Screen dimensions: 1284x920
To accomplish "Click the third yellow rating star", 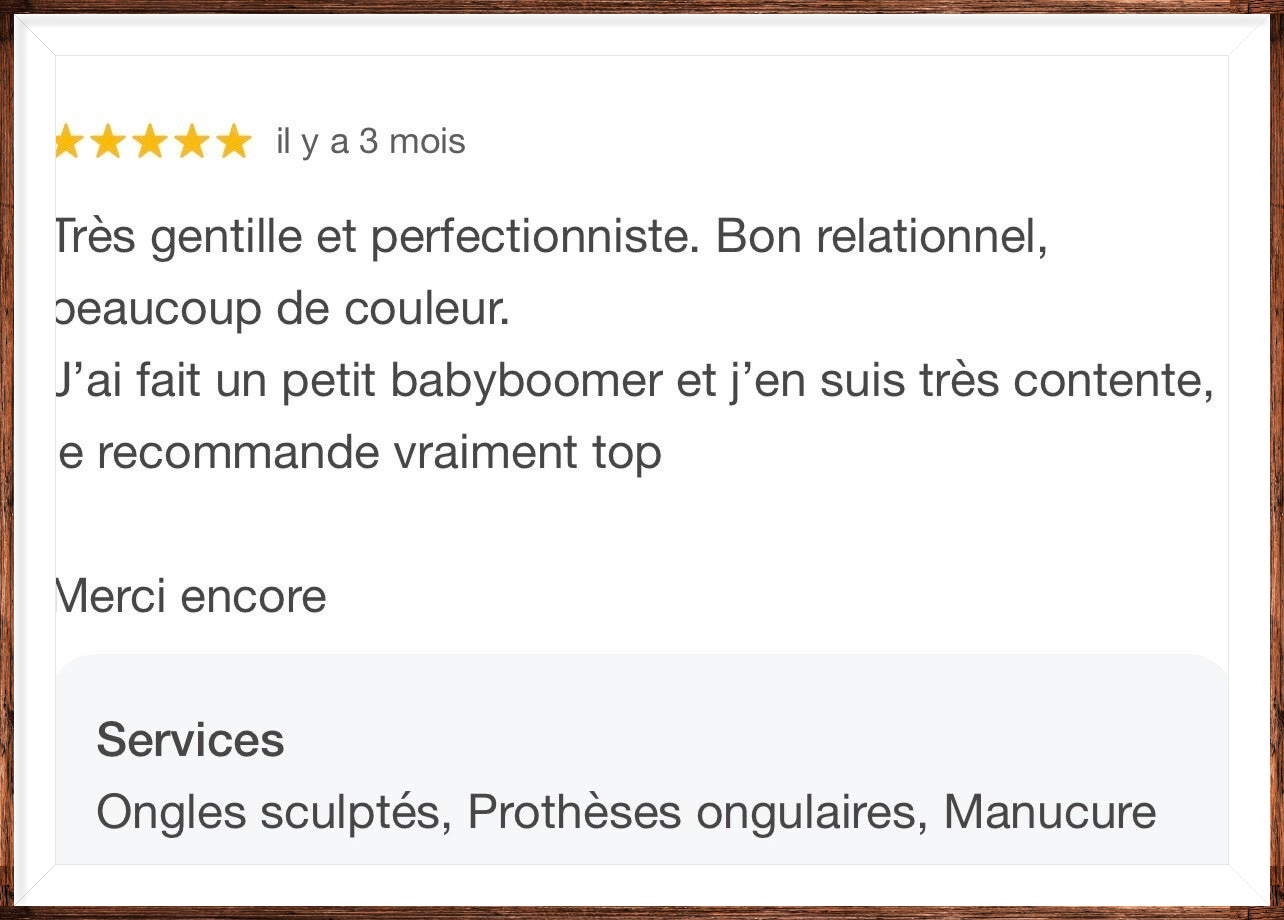I will (149, 142).
